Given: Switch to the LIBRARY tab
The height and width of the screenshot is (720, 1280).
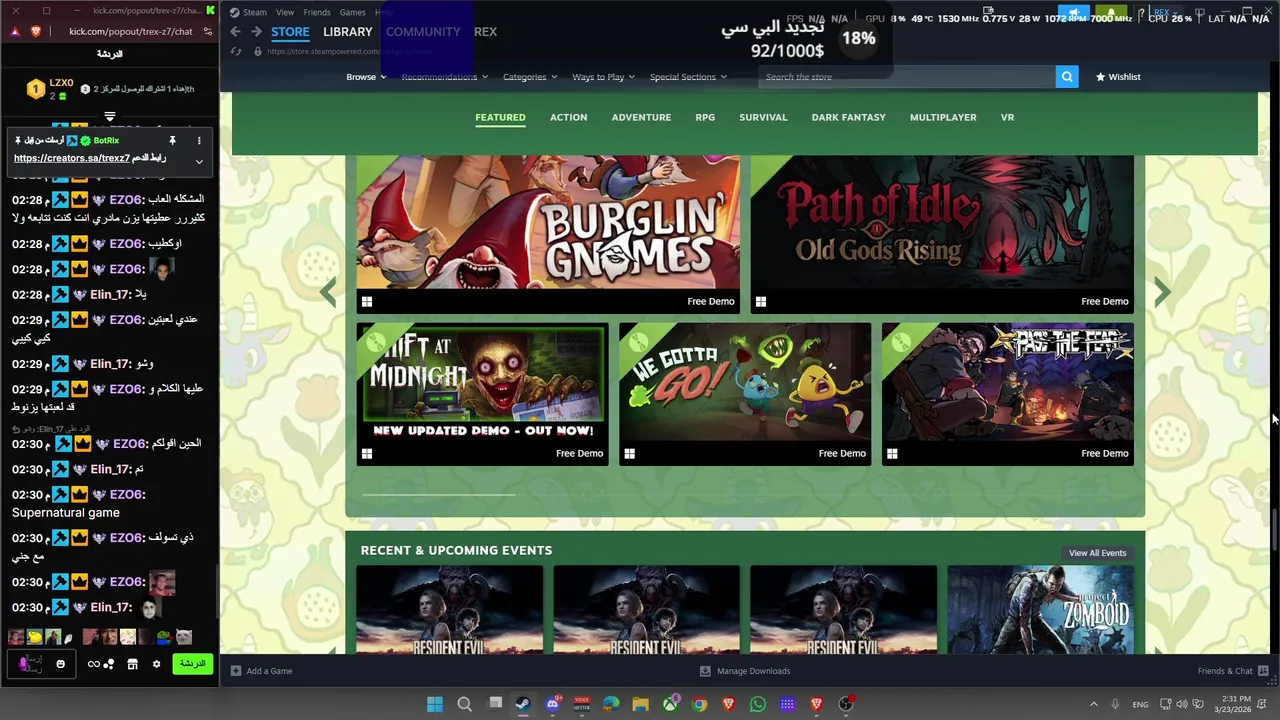Looking at the screenshot, I should [x=347, y=32].
